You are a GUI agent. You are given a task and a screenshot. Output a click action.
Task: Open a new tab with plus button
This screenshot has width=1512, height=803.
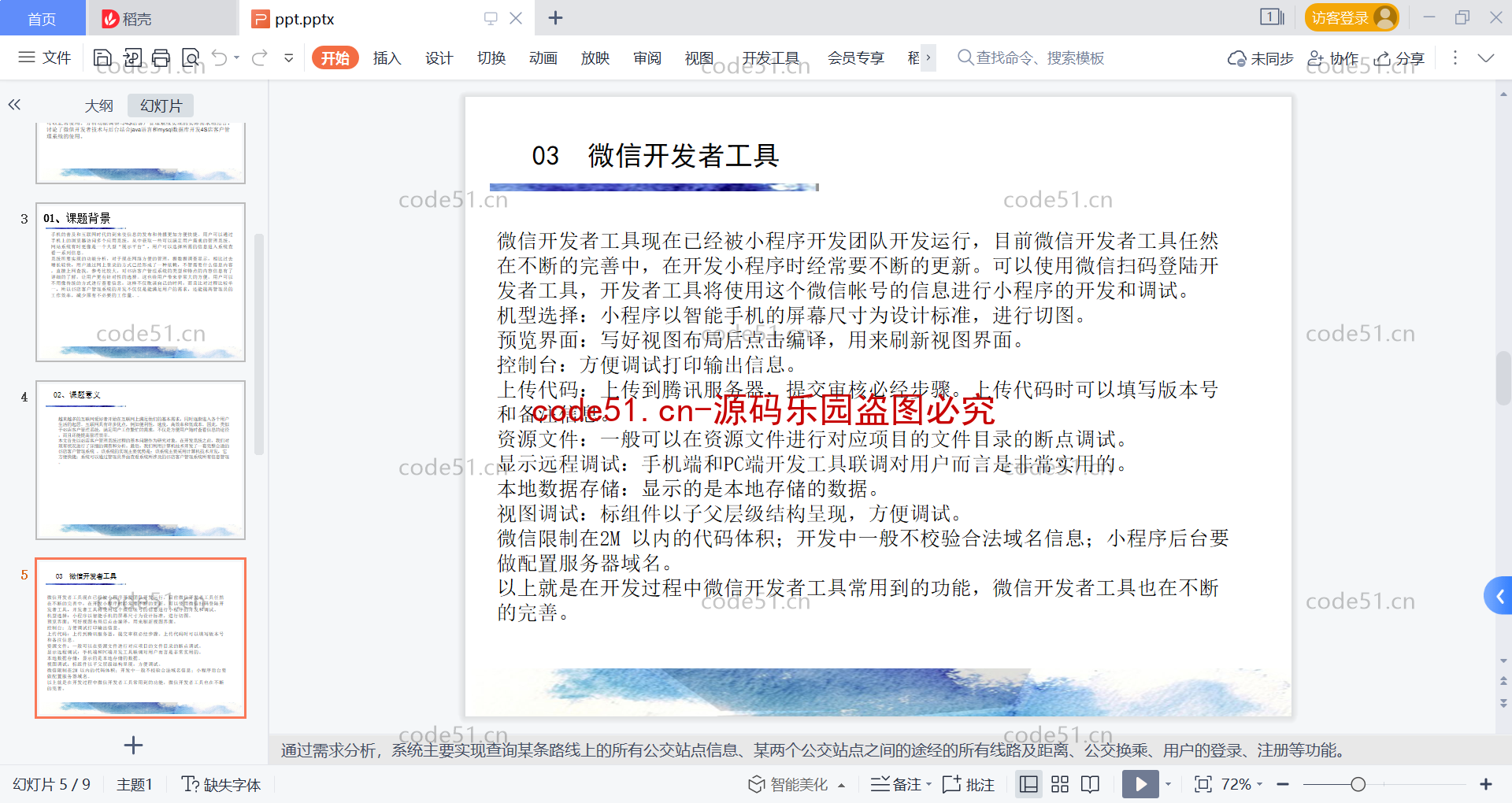[x=555, y=17]
